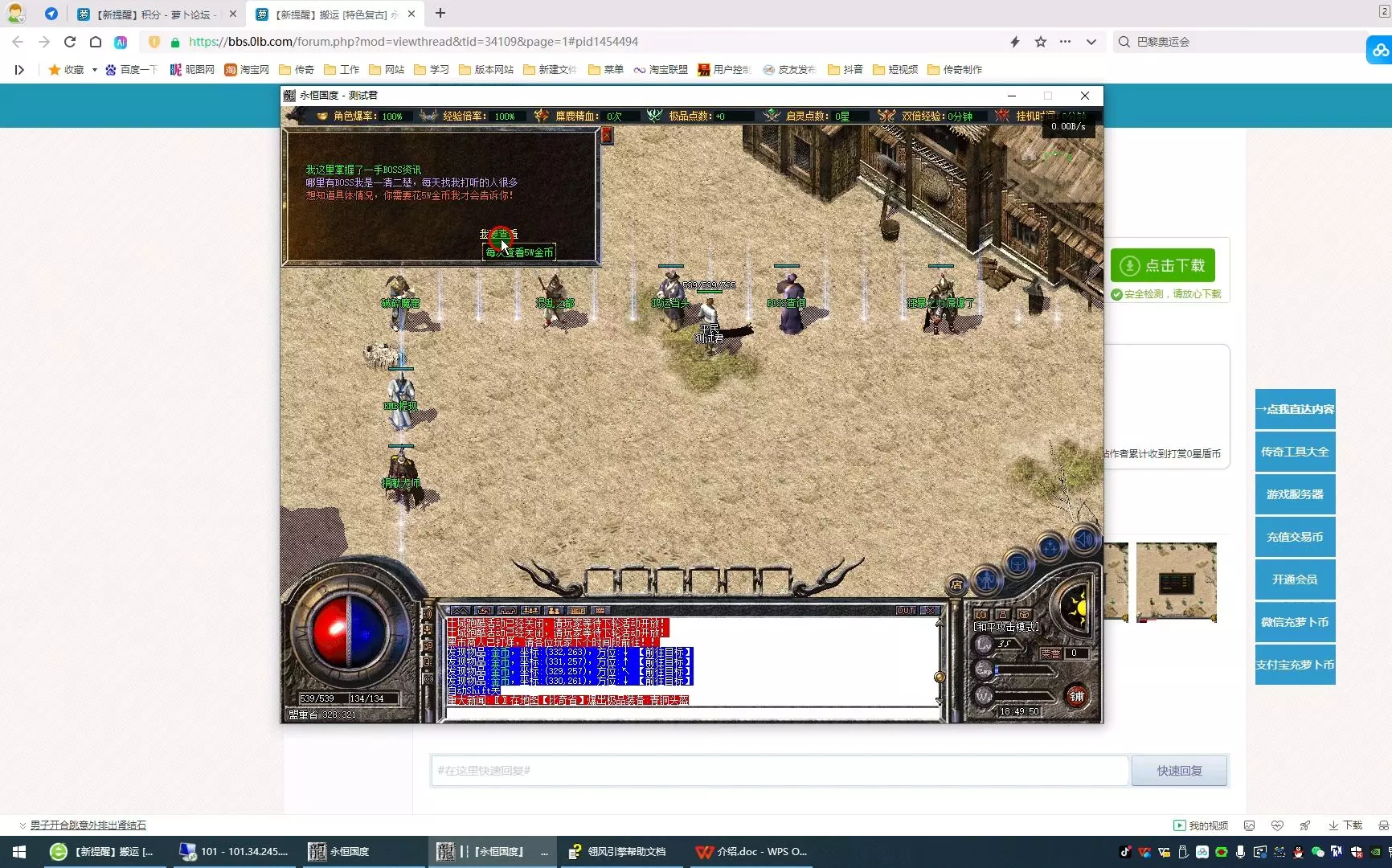Open 介绍.doc WPS taskbar item
The width and height of the screenshot is (1392, 868).
click(751, 852)
